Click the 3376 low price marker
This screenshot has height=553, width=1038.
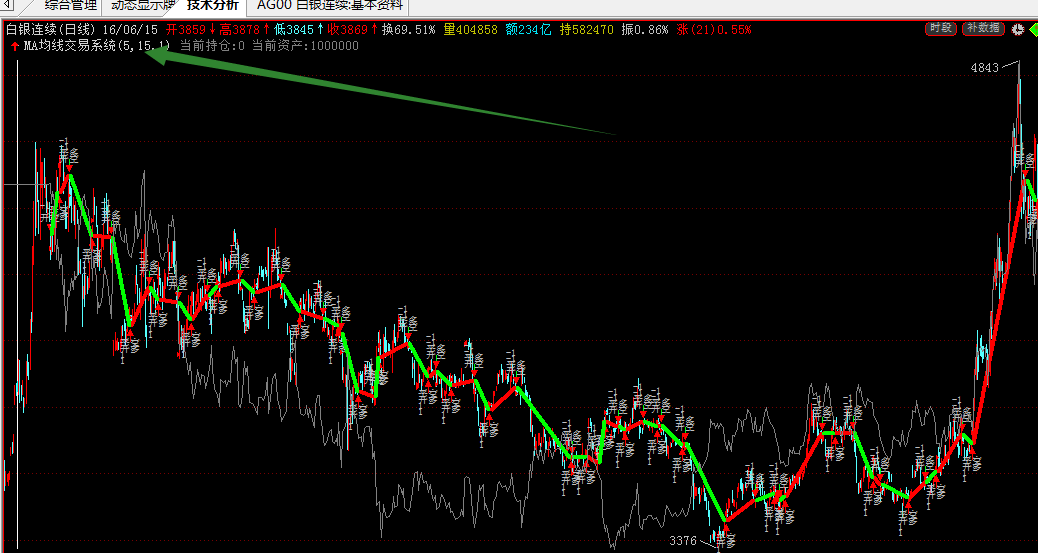pyautogui.click(x=683, y=541)
